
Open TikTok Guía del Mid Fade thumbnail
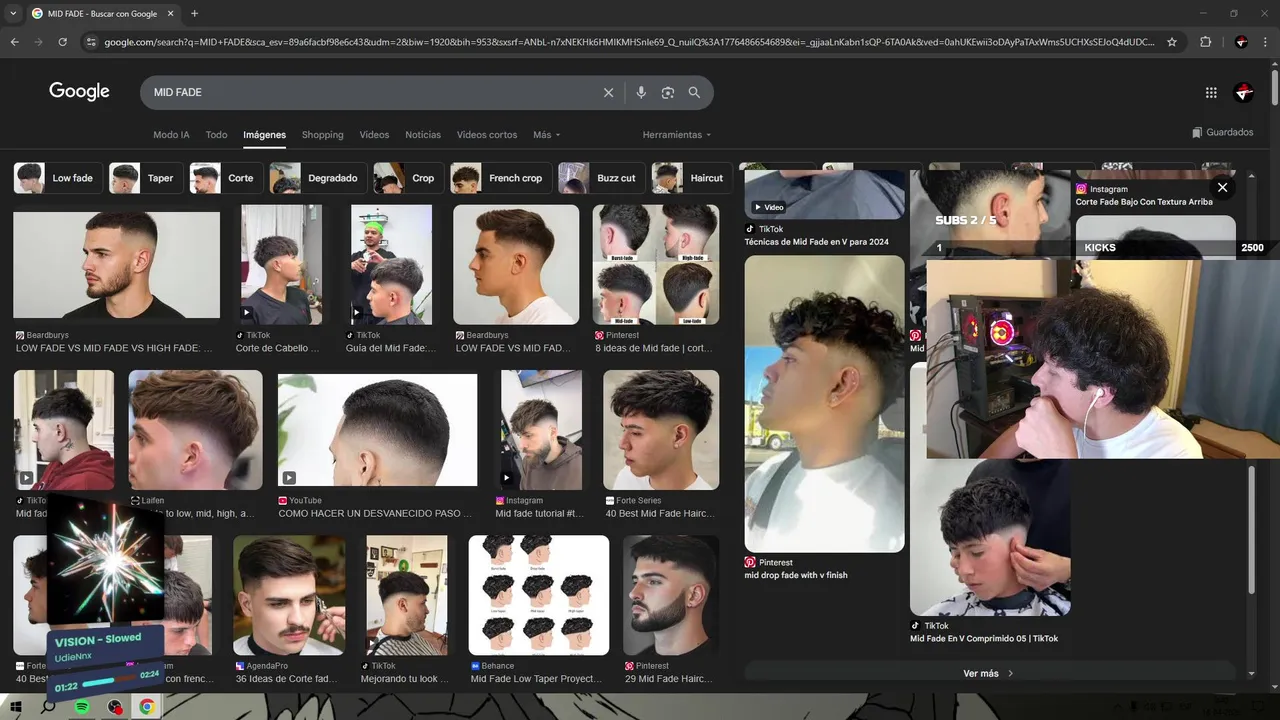click(391, 265)
